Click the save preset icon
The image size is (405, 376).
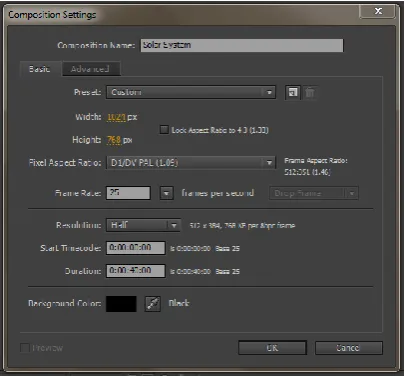click(293, 92)
